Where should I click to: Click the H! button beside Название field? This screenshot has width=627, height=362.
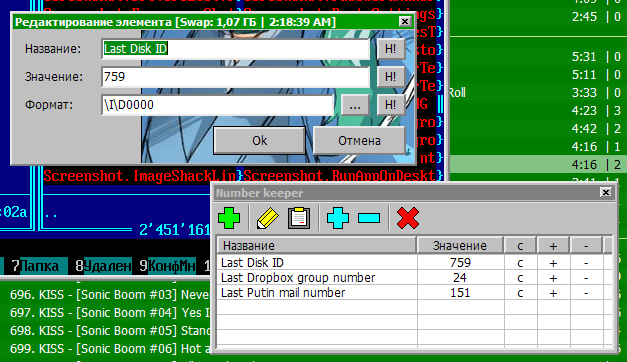click(391, 49)
